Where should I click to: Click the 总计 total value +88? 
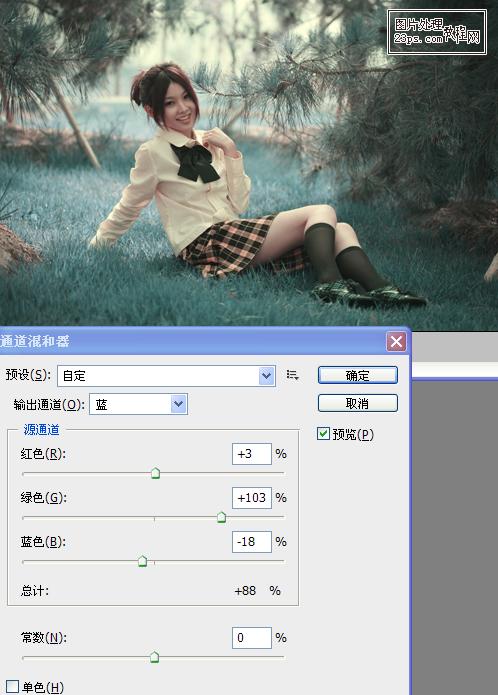click(x=245, y=591)
